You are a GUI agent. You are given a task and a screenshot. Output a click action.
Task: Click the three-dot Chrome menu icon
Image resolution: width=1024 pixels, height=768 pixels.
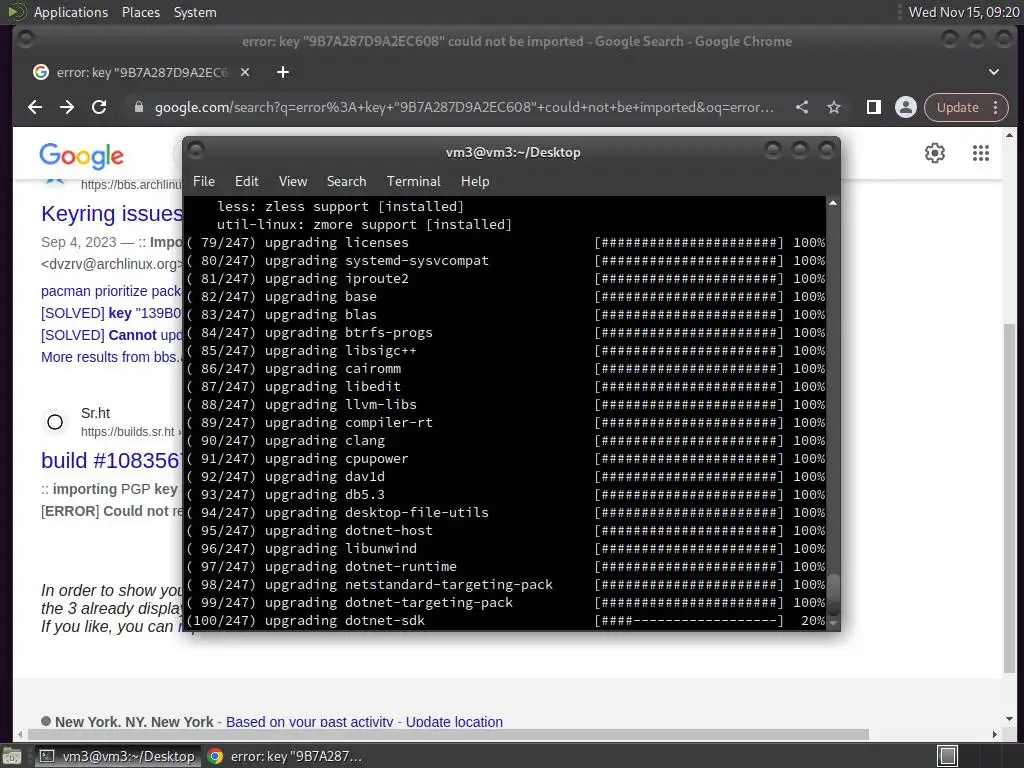coord(995,107)
